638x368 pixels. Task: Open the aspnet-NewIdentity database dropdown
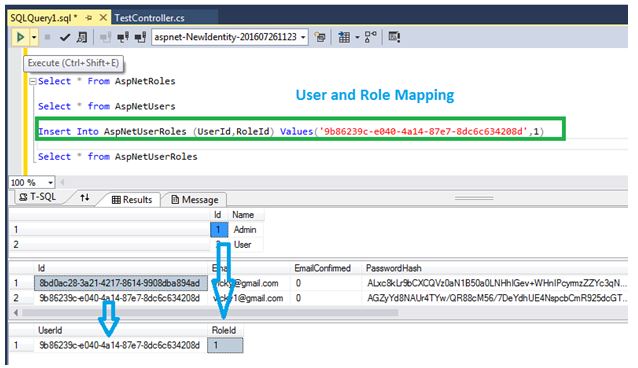(230, 37)
